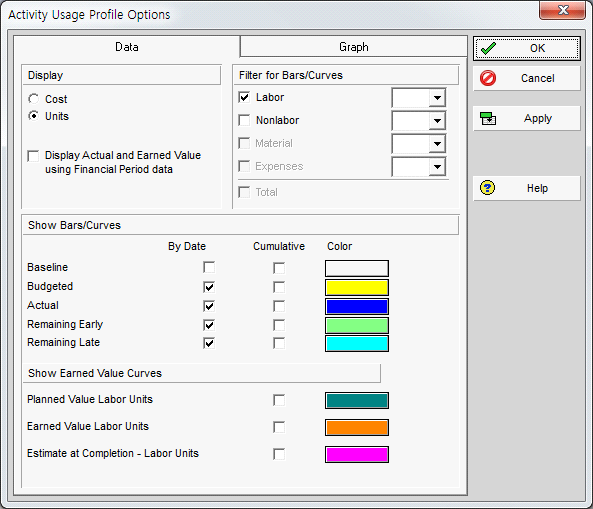
Task: Check Remaining Late Cumulative checkbox
Action: tap(279, 343)
